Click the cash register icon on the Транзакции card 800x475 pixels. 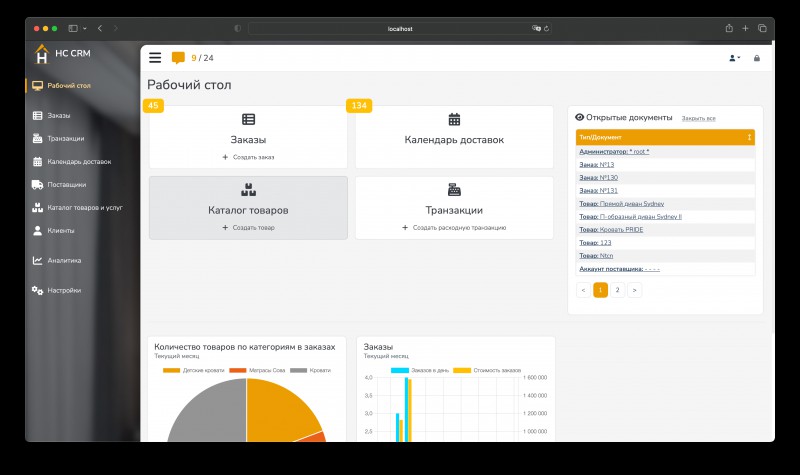[x=454, y=190]
